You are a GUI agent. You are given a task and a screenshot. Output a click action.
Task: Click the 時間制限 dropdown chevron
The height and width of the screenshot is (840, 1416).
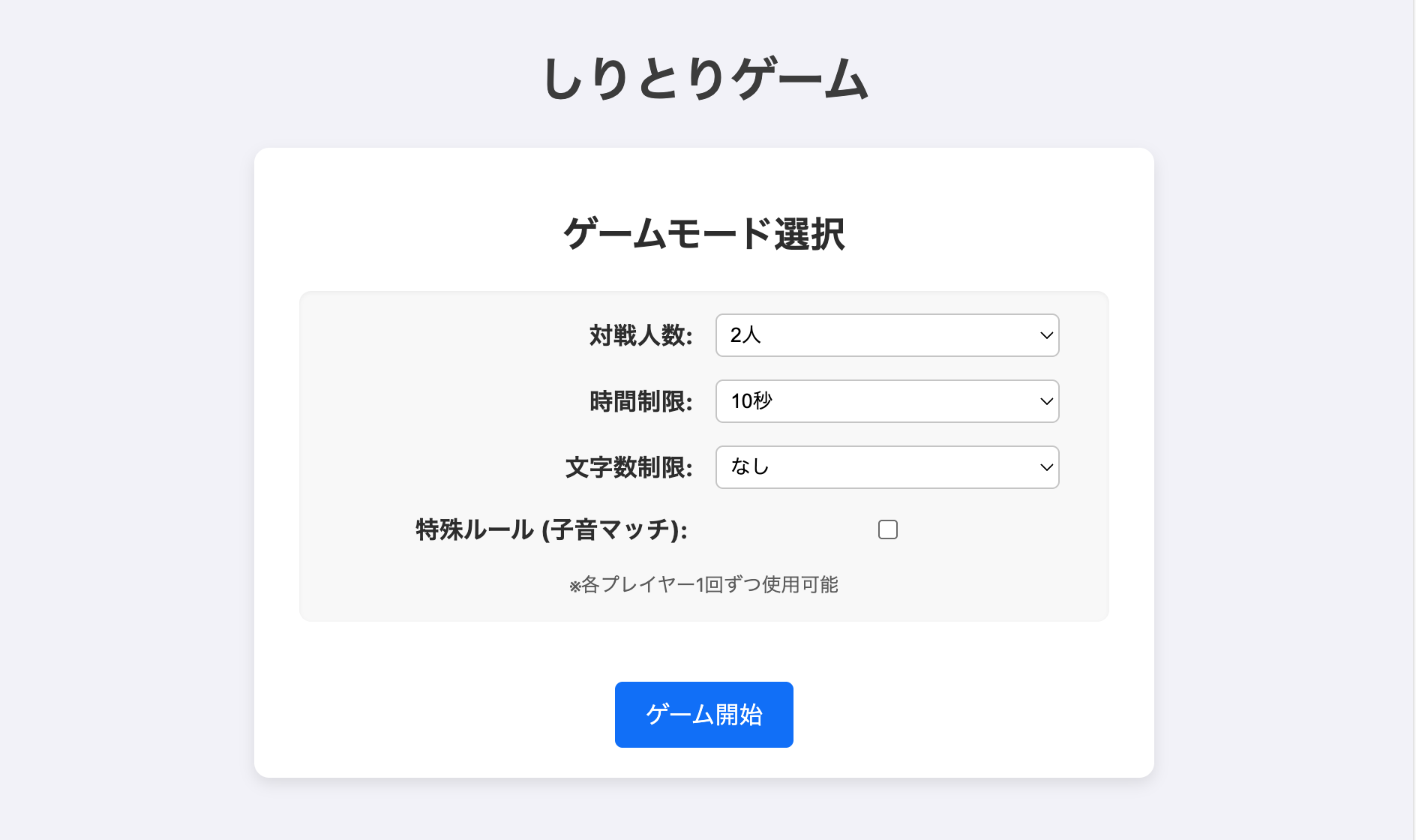[x=1046, y=401]
